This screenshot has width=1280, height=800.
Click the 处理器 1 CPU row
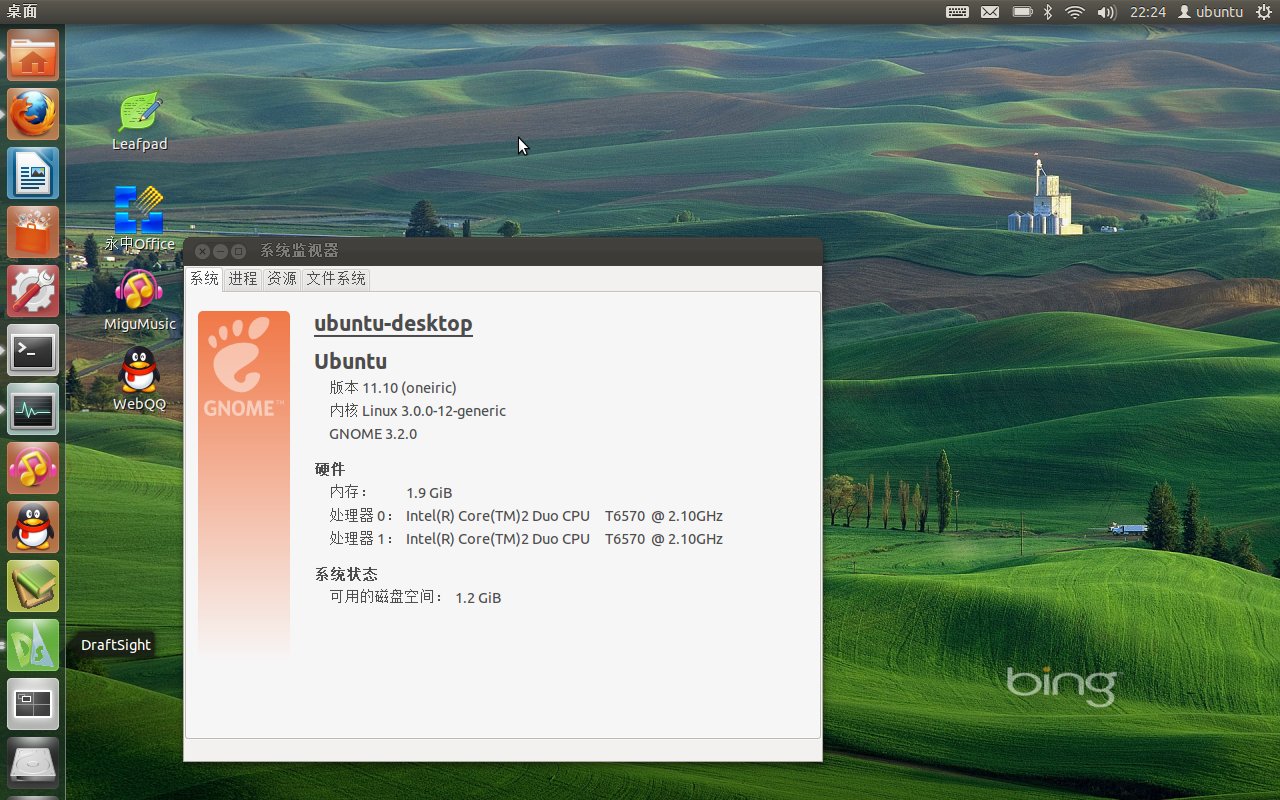(526, 539)
